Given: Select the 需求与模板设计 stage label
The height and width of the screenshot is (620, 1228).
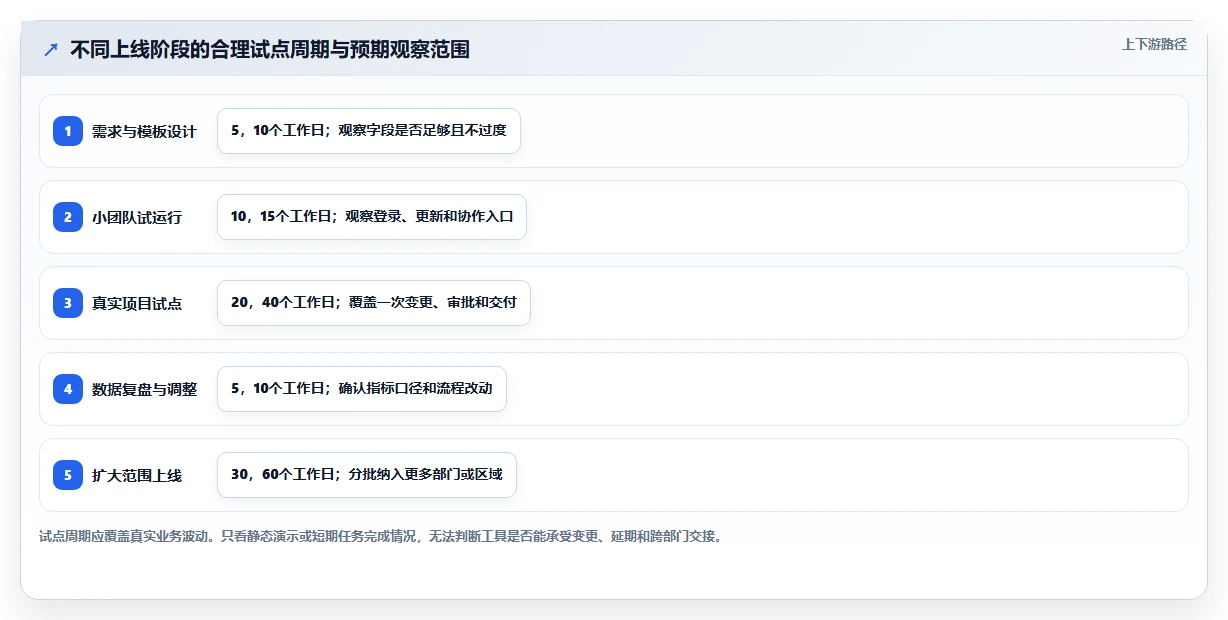Looking at the screenshot, I should point(144,131).
